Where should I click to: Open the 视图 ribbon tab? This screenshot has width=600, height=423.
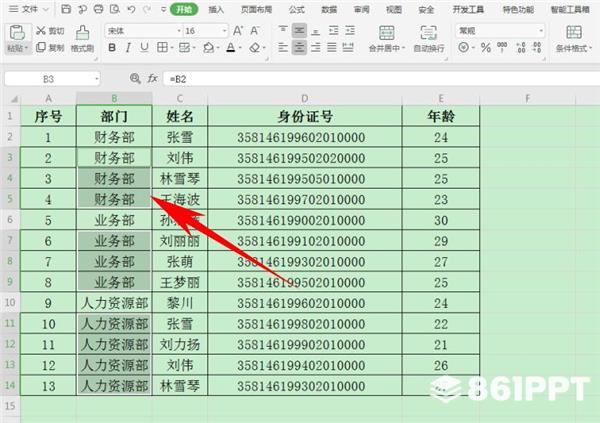click(x=394, y=10)
